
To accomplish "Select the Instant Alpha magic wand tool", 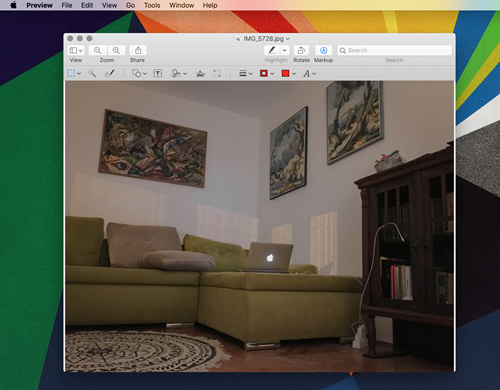I will point(92,73).
